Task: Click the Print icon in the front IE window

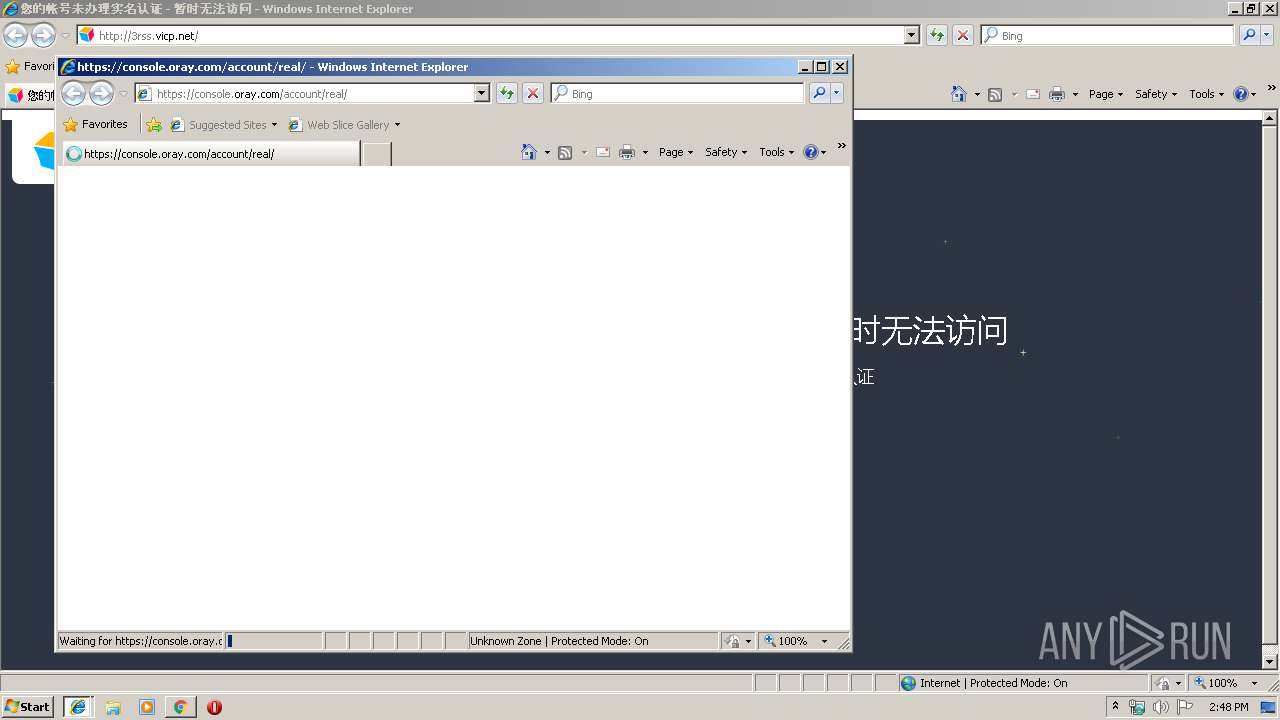Action: coord(627,152)
